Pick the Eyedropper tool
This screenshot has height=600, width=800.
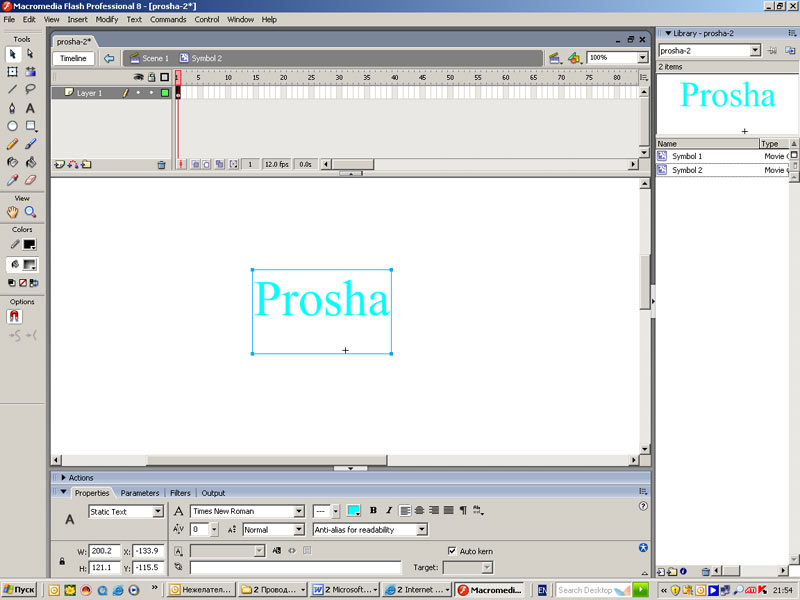(12, 180)
